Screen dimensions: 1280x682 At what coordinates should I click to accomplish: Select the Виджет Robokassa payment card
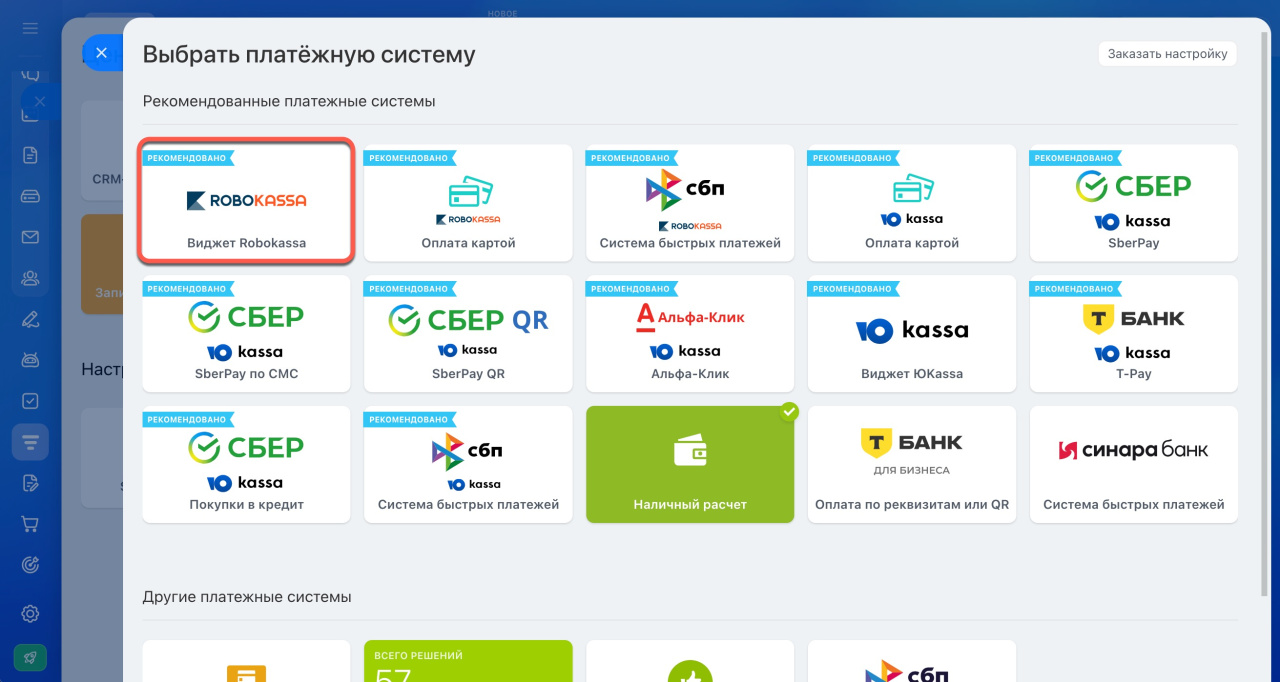246,203
